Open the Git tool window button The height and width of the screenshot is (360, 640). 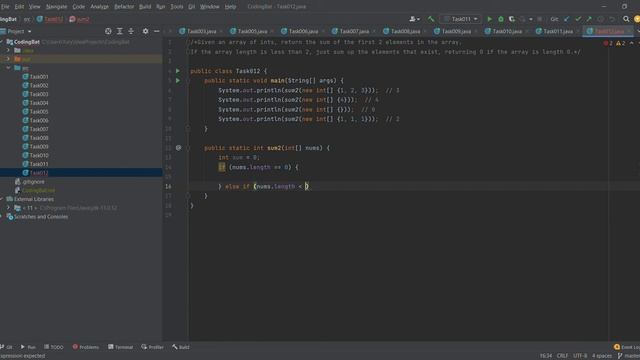point(7,347)
